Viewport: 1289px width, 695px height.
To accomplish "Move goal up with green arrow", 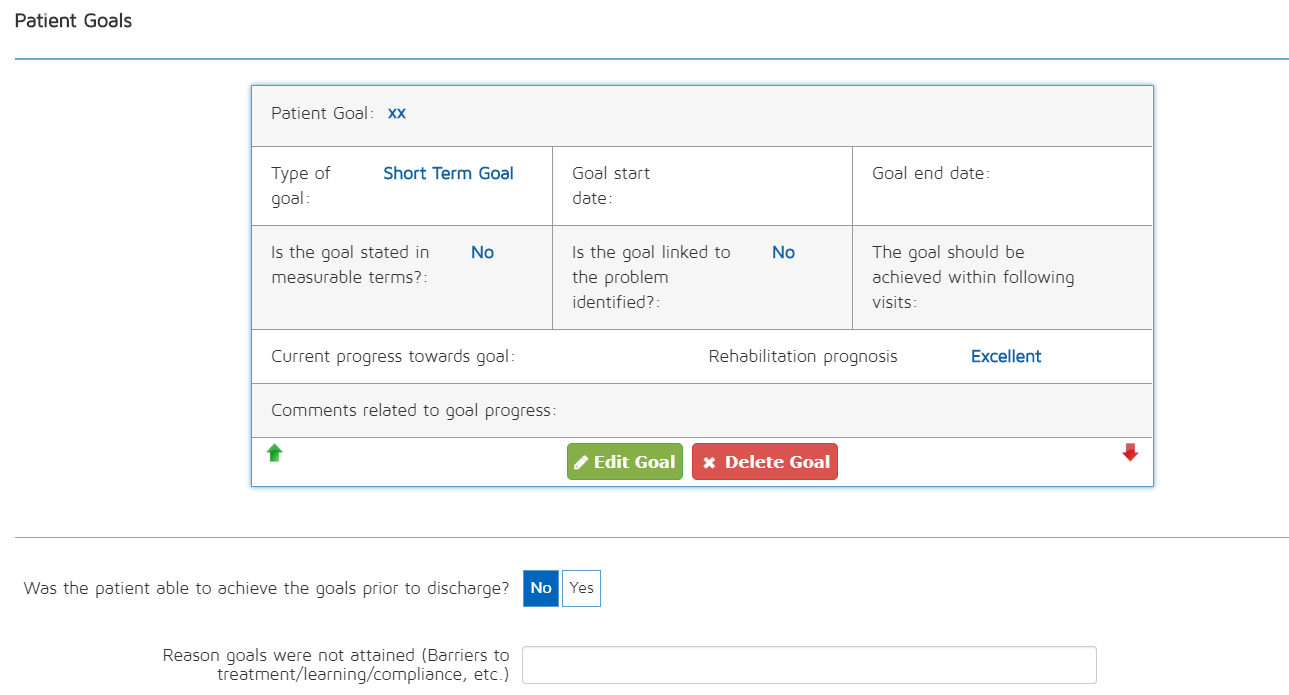I will 275,453.
